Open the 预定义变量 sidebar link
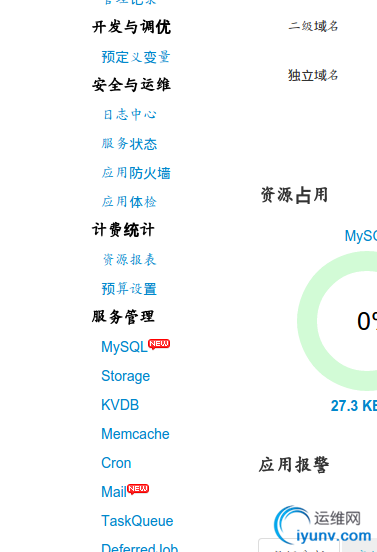Viewport: 377px width, 552px height. [x=136, y=57]
